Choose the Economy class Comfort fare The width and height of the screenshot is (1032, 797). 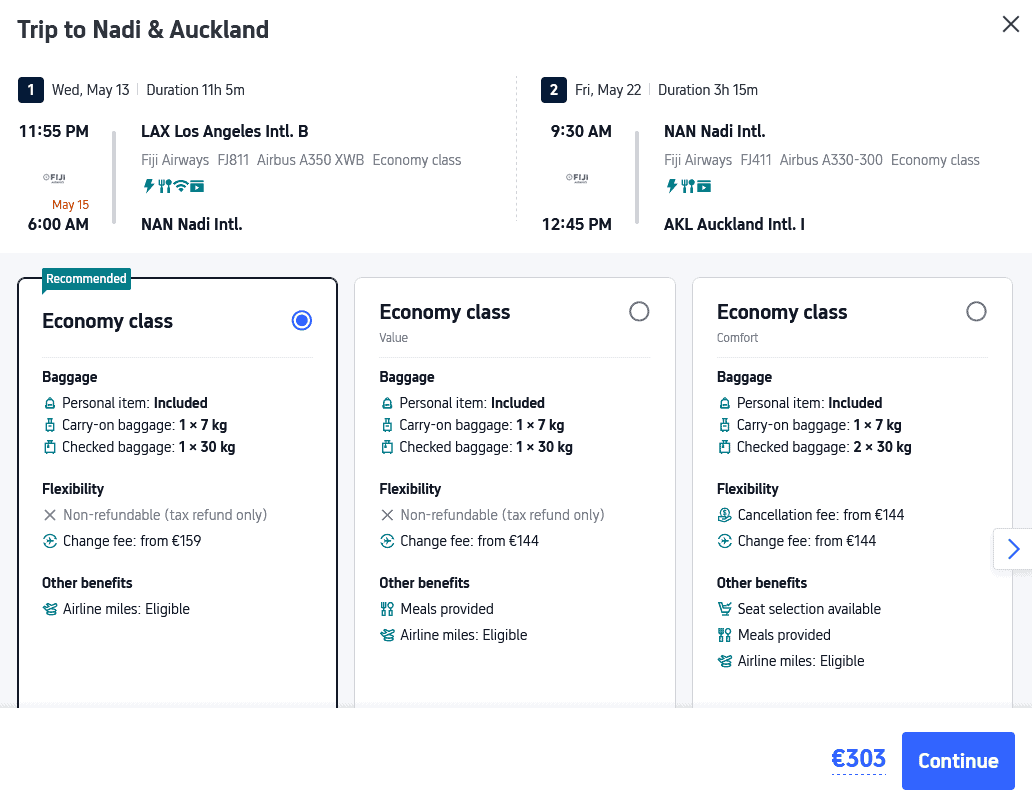[x=976, y=312]
